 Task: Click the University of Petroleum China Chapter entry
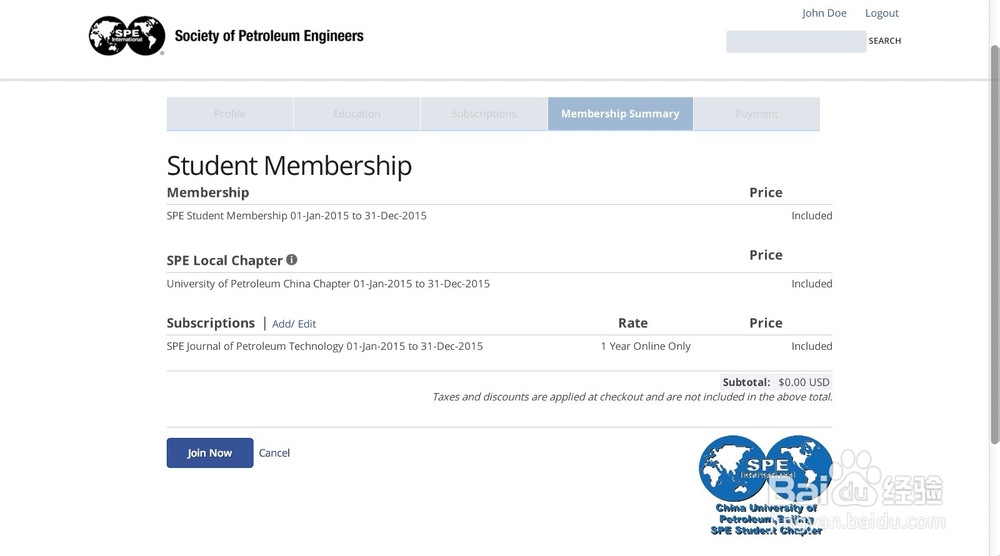click(x=328, y=284)
